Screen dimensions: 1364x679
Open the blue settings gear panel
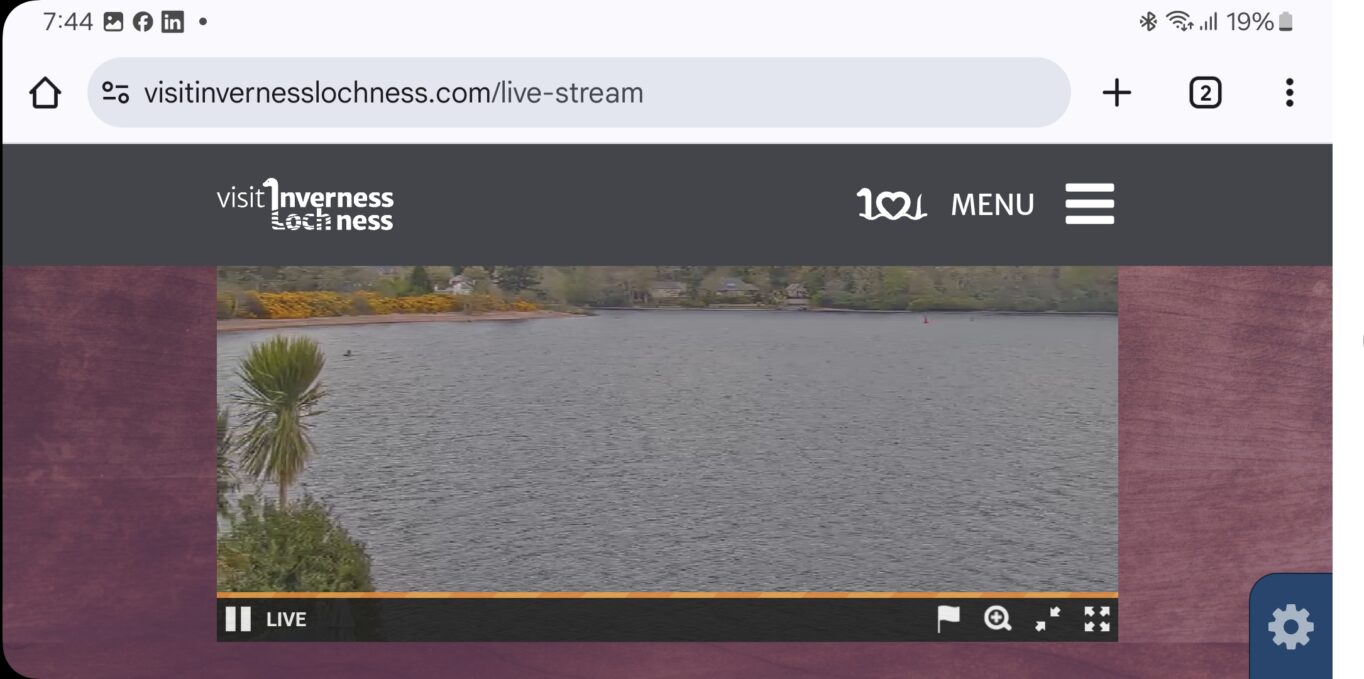pyautogui.click(x=1291, y=627)
